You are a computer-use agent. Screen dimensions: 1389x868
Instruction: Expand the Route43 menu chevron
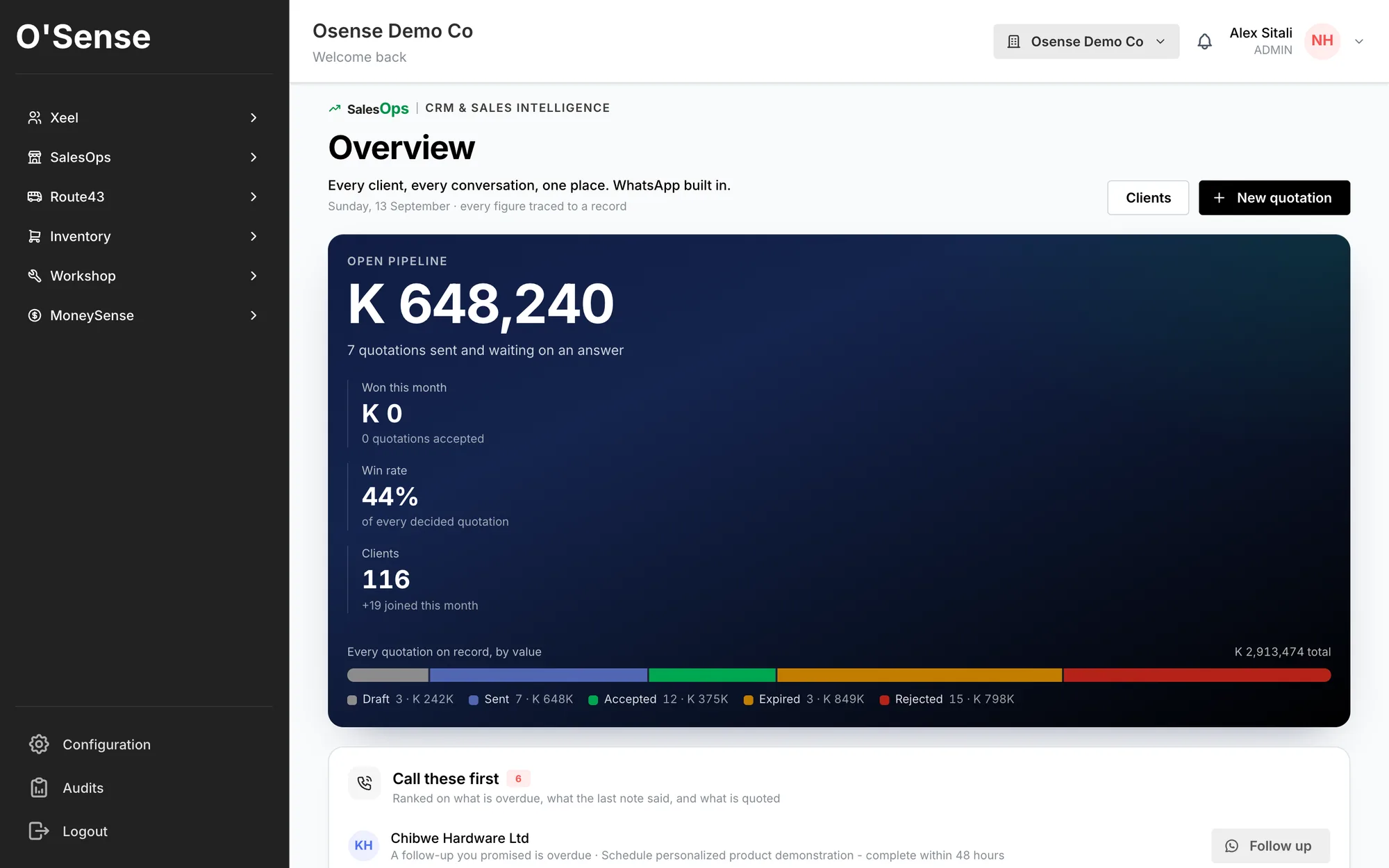253,197
